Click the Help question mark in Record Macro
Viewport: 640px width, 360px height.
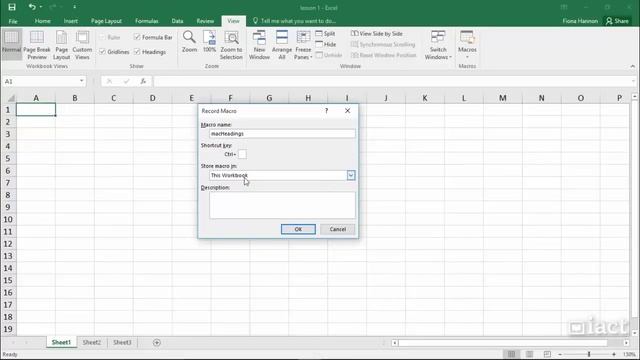[327, 111]
